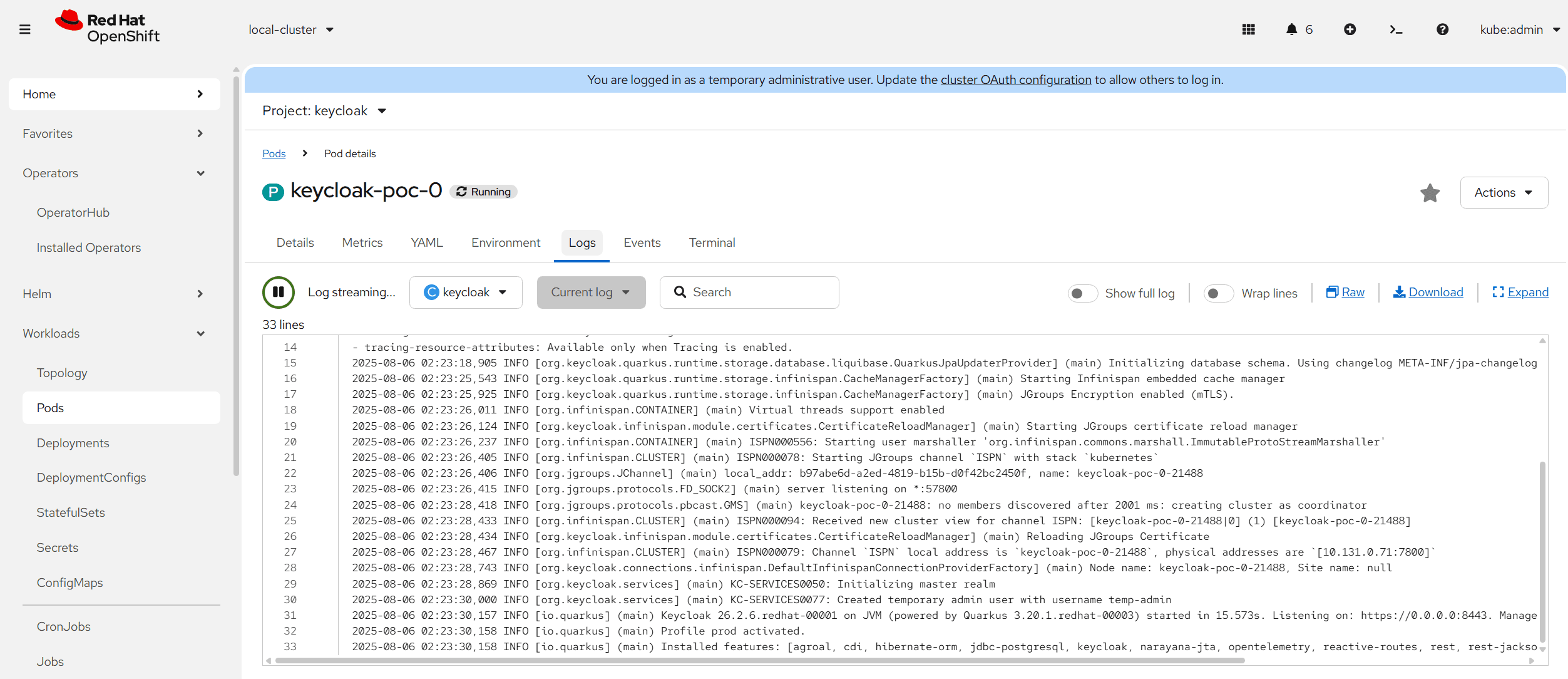Download the log file
The width and height of the screenshot is (1568, 679).
(1428, 293)
